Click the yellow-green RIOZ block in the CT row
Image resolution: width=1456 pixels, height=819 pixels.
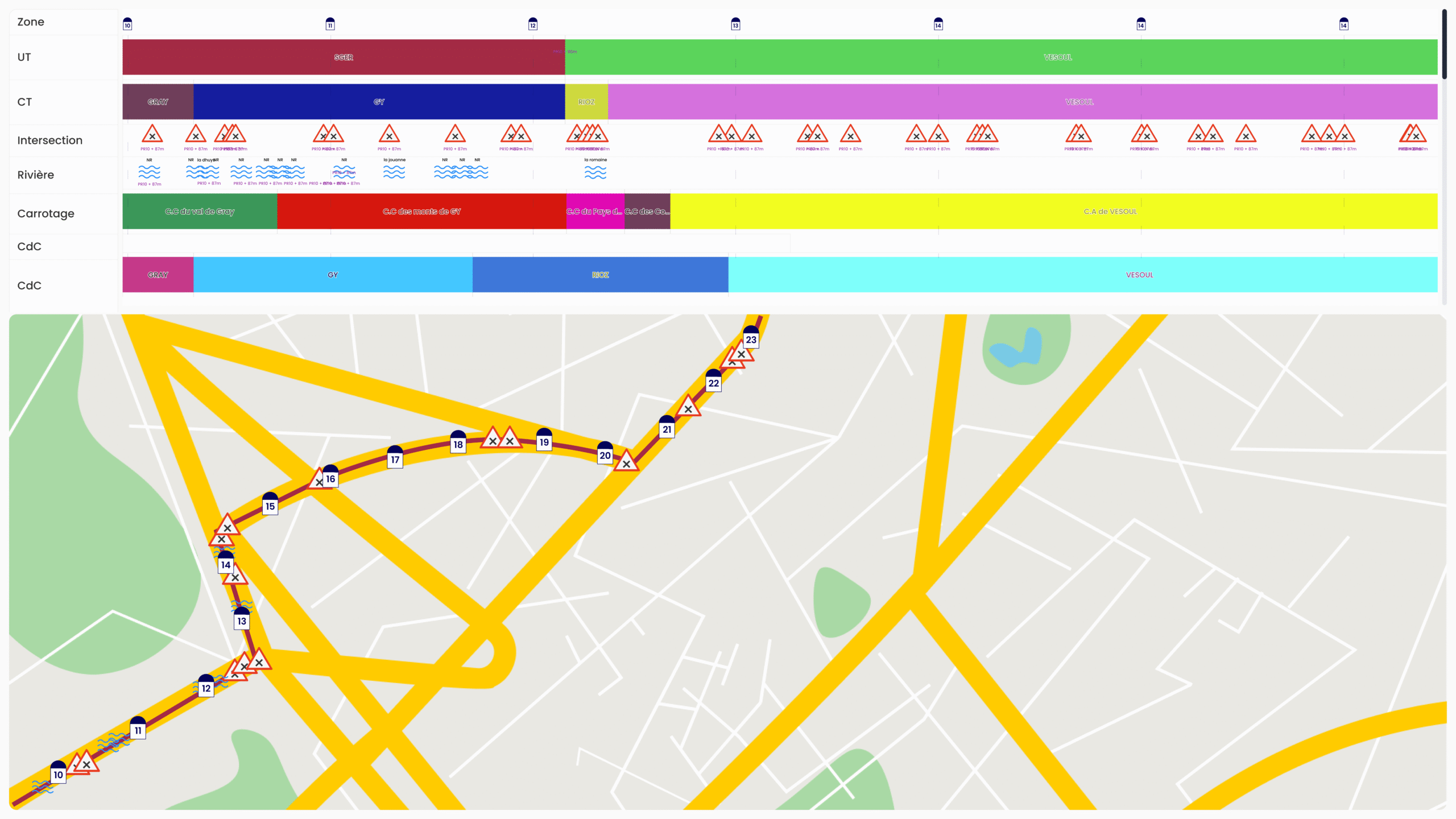point(586,102)
